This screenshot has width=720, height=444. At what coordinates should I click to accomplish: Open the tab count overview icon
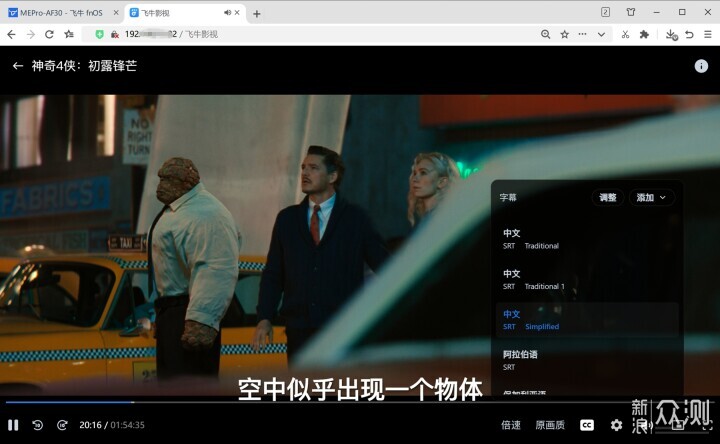pos(606,12)
